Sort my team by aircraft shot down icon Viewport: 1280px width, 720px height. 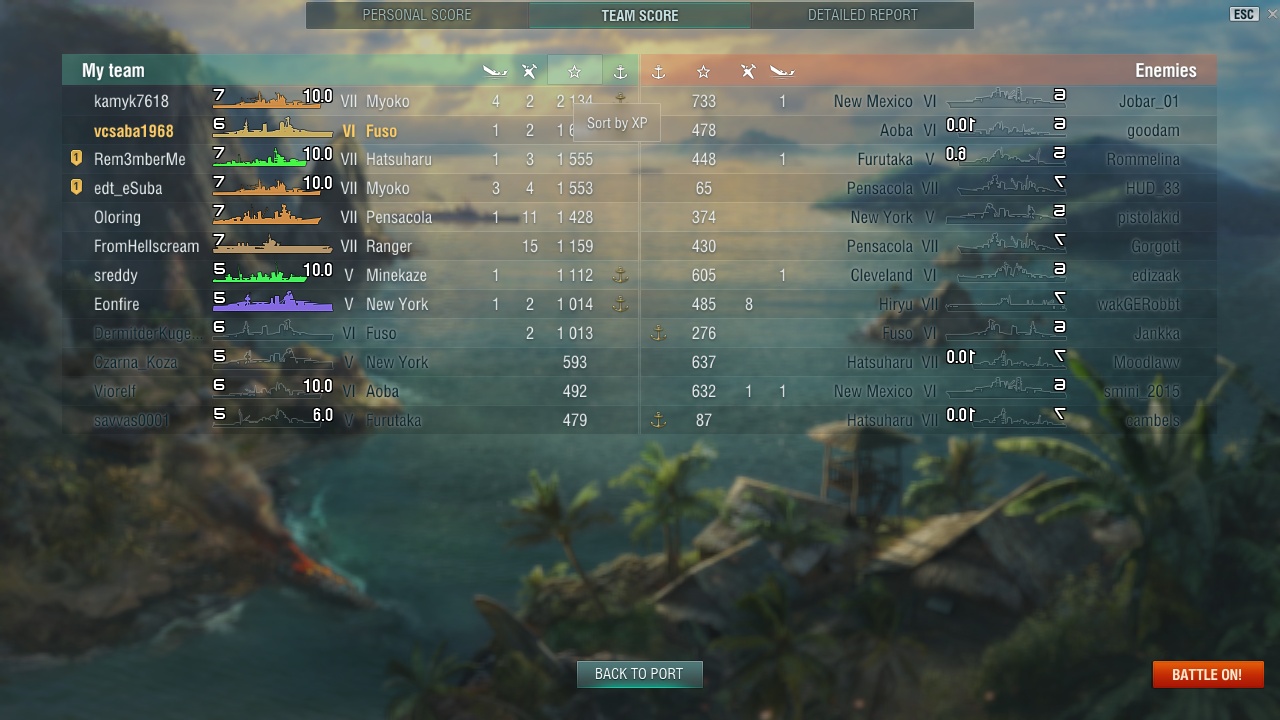click(530, 71)
